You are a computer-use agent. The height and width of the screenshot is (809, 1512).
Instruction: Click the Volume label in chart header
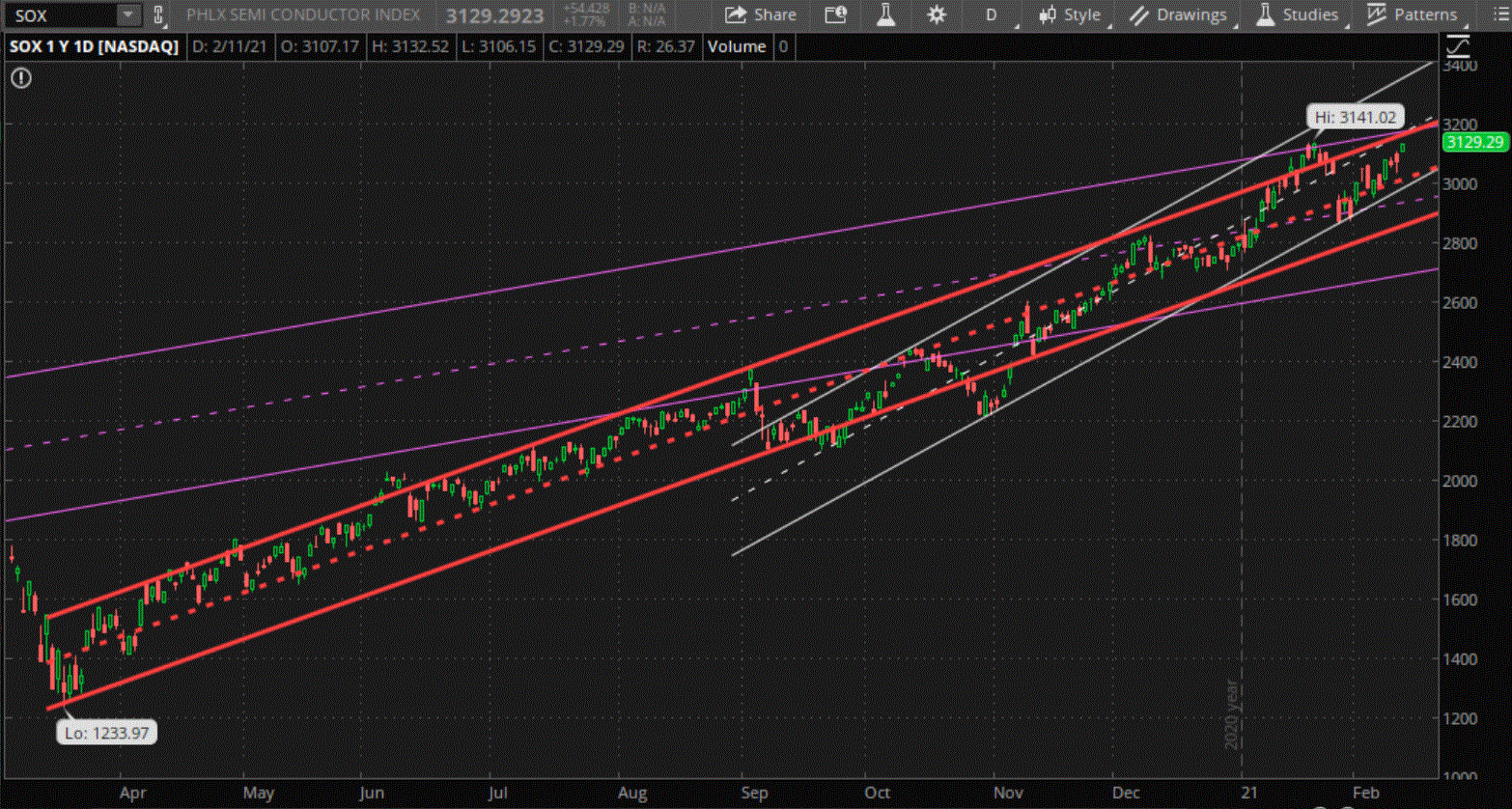click(x=736, y=46)
